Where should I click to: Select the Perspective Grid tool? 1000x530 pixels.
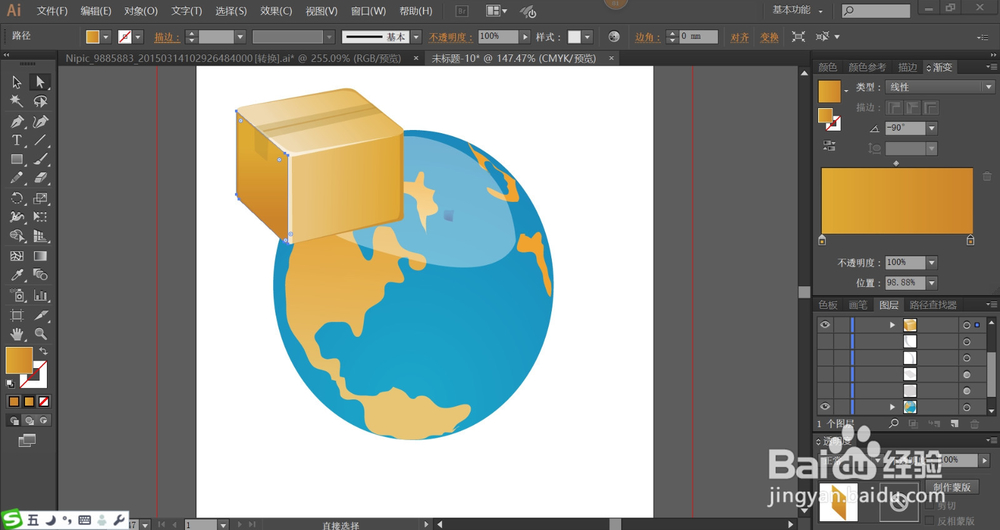coord(40,237)
